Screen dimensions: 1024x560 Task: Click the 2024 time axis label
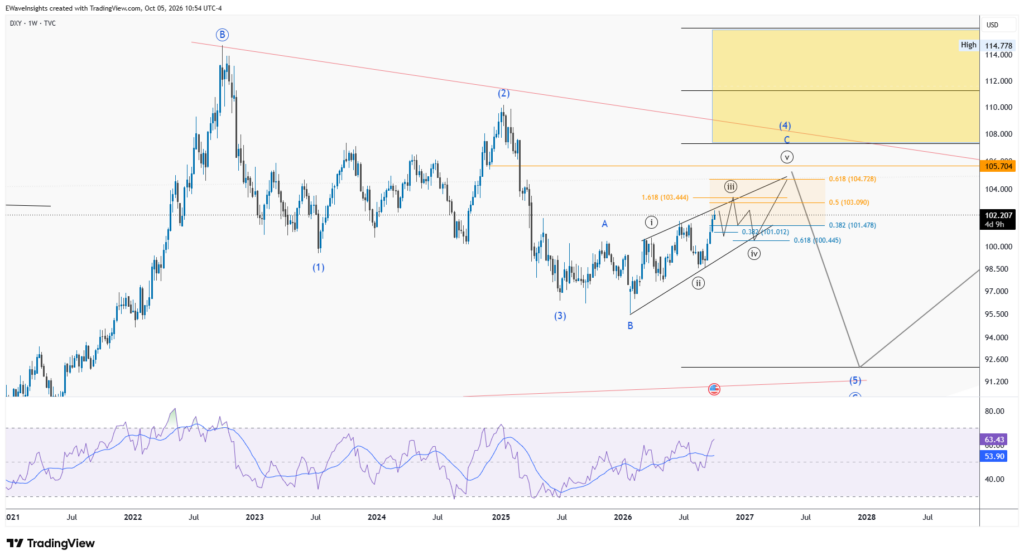click(x=377, y=517)
